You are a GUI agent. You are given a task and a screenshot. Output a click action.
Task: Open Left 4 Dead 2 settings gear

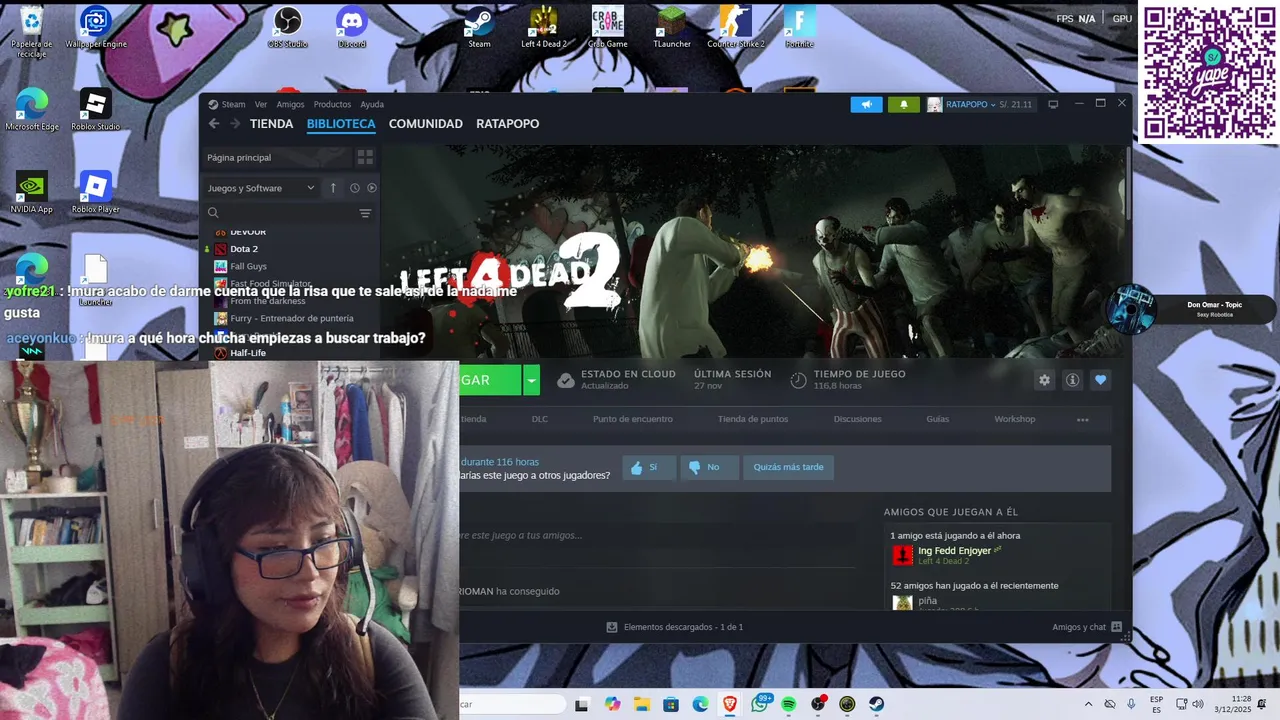pyautogui.click(x=1044, y=380)
